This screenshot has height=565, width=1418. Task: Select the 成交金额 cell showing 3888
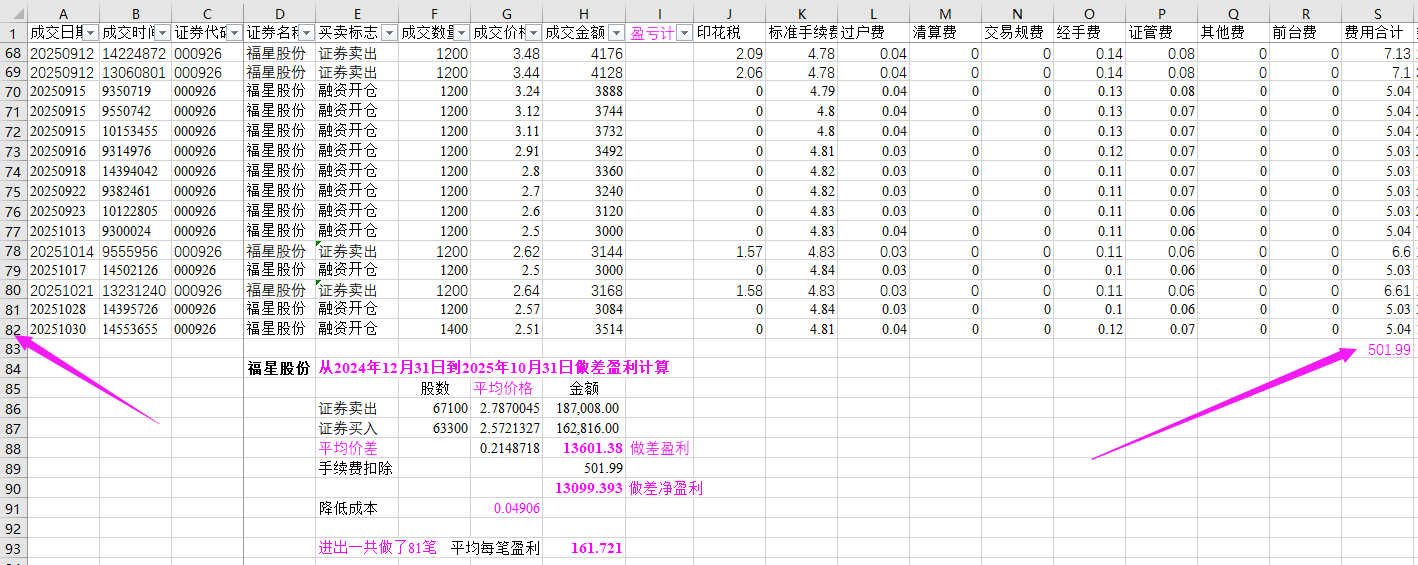point(584,92)
